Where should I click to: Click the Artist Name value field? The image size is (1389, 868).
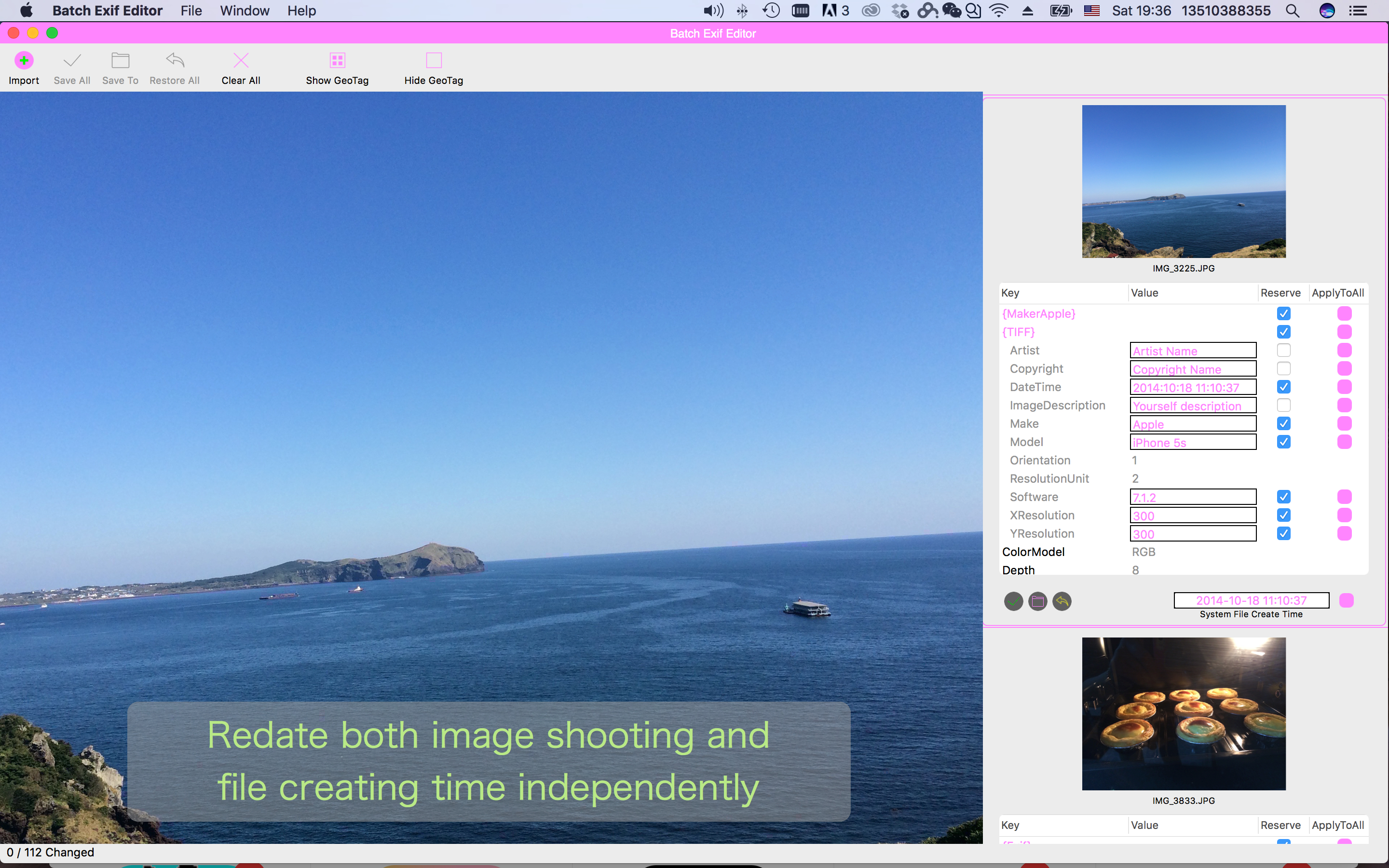(1193, 351)
